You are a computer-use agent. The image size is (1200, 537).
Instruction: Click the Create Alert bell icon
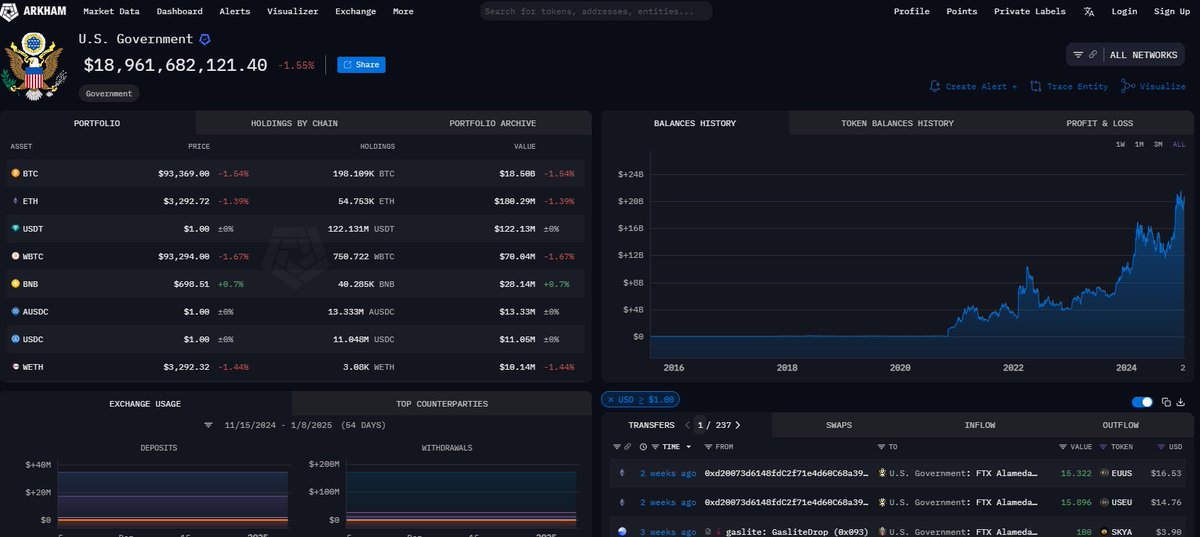tap(935, 87)
